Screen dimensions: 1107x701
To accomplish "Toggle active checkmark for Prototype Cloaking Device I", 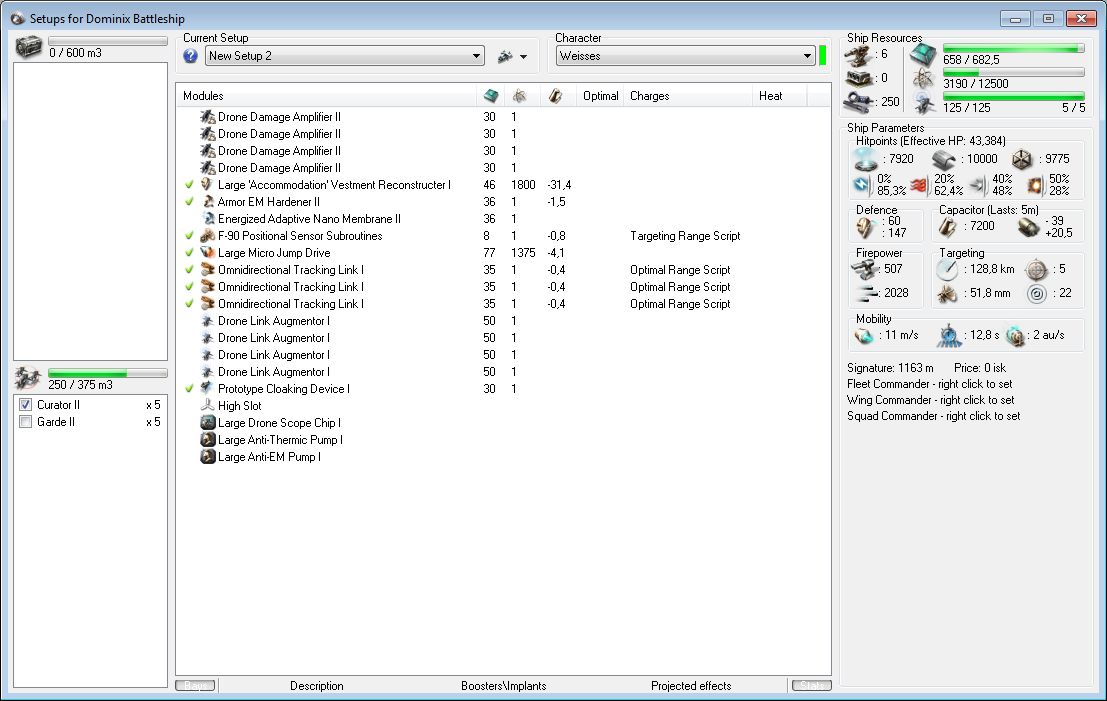I will 189,388.
